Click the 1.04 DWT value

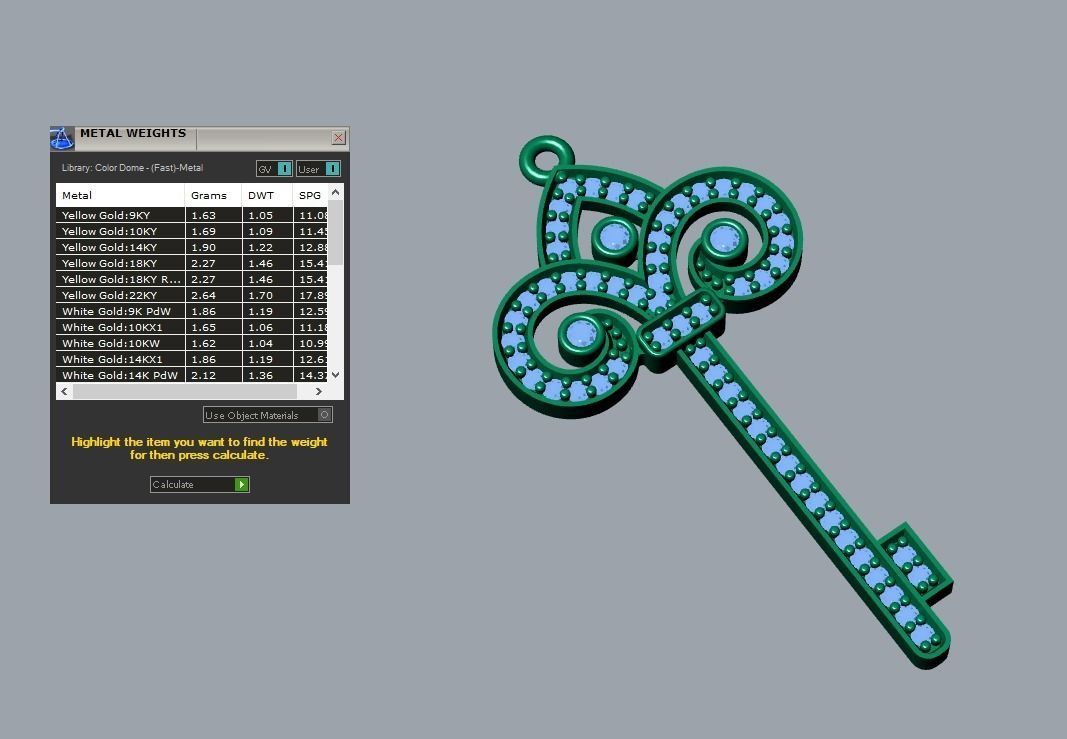[x=261, y=343]
